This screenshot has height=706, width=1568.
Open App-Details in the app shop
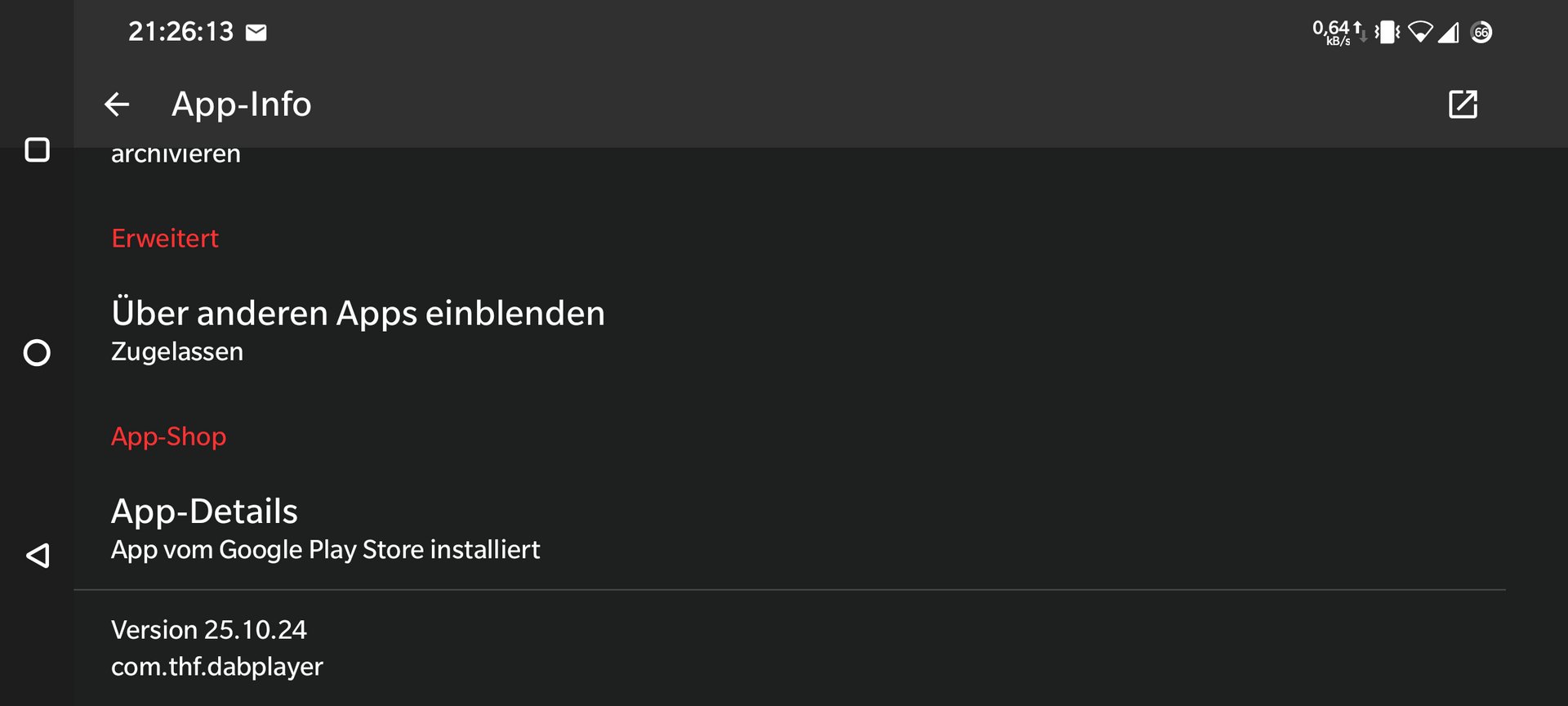coord(204,512)
